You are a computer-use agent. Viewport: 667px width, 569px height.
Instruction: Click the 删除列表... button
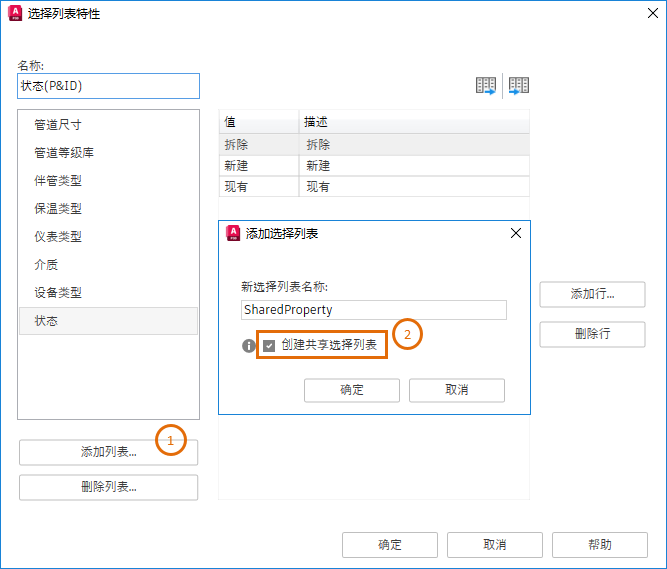coord(108,488)
